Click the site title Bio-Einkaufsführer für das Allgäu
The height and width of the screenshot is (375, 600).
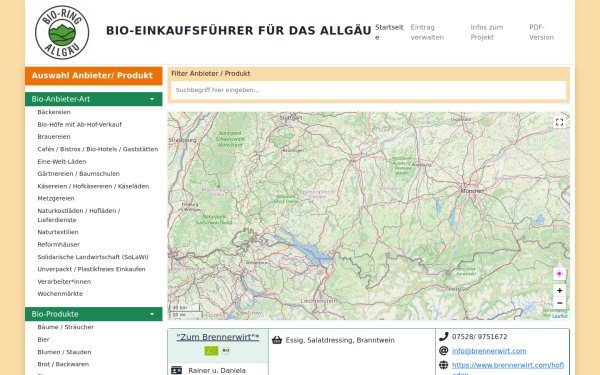point(239,31)
